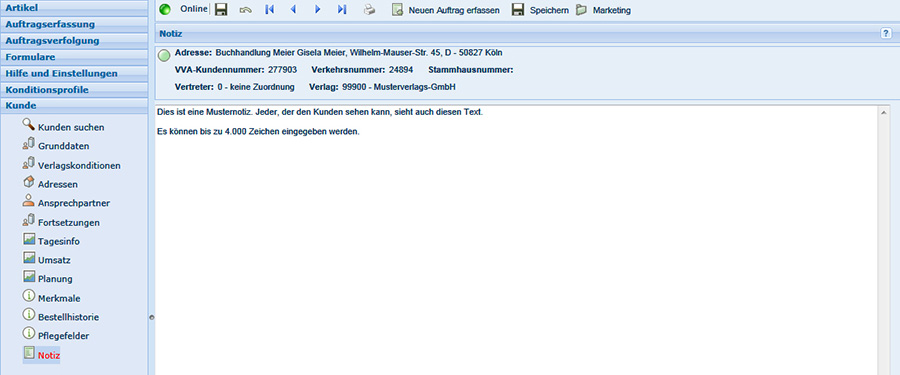Image resolution: width=900 pixels, height=375 pixels.
Task: Open Planung menu entry
Action: pos(55,279)
